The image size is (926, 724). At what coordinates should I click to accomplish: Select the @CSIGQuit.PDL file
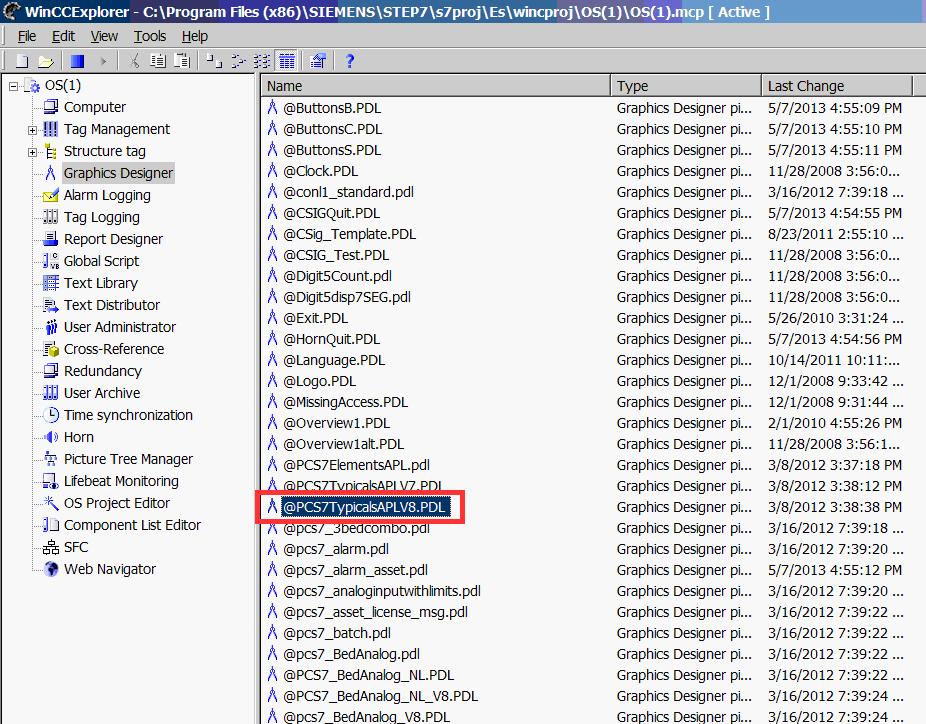click(x=331, y=213)
